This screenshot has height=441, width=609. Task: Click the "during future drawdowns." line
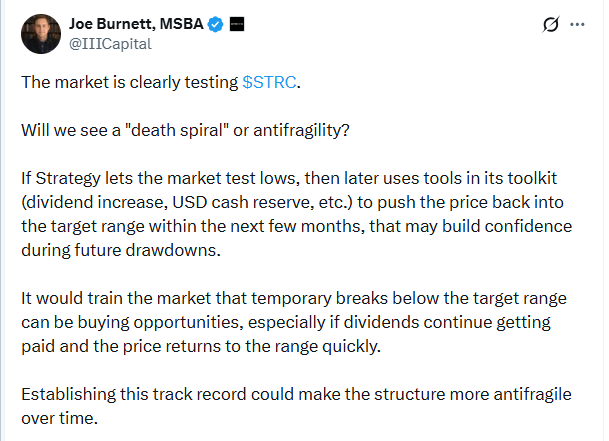tap(121, 250)
